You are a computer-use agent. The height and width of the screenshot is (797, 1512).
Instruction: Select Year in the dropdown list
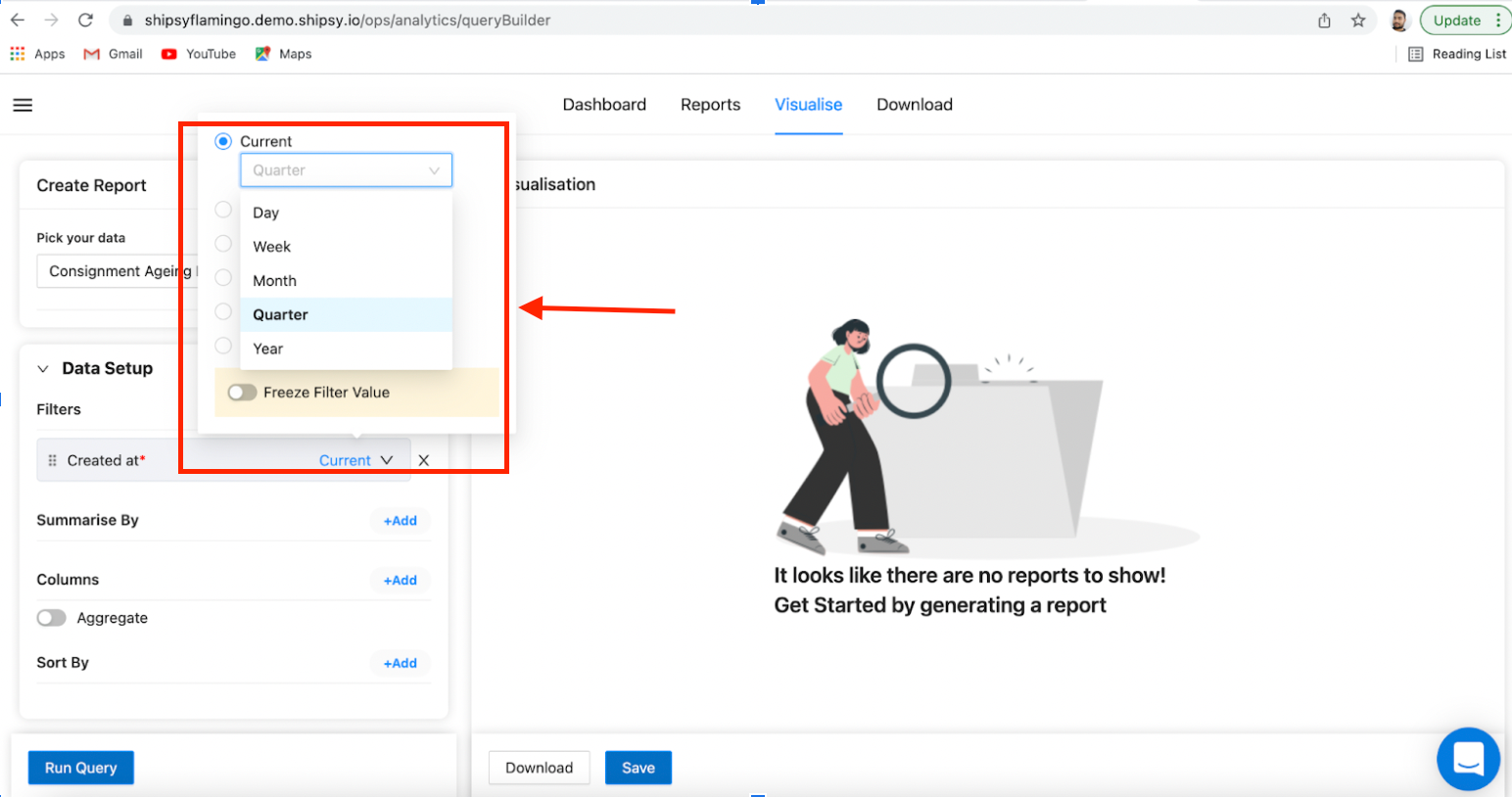pyautogui.click(x=268, y=349)
